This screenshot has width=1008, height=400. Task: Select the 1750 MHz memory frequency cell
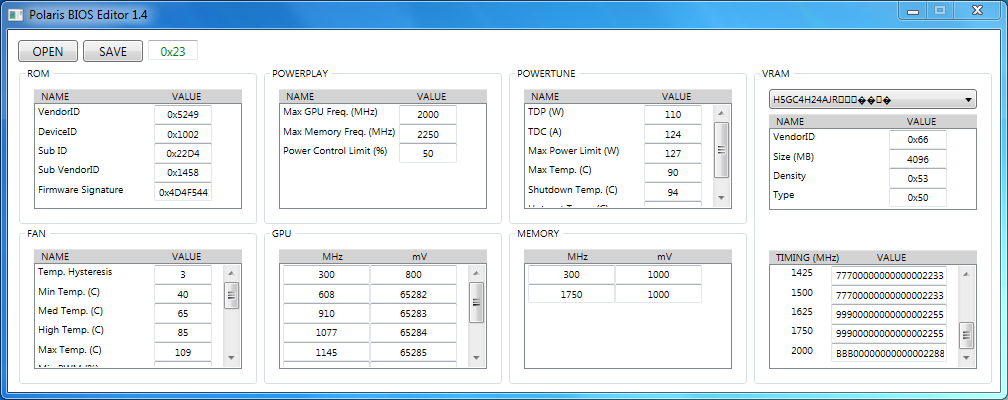click(x=571, y=294)
